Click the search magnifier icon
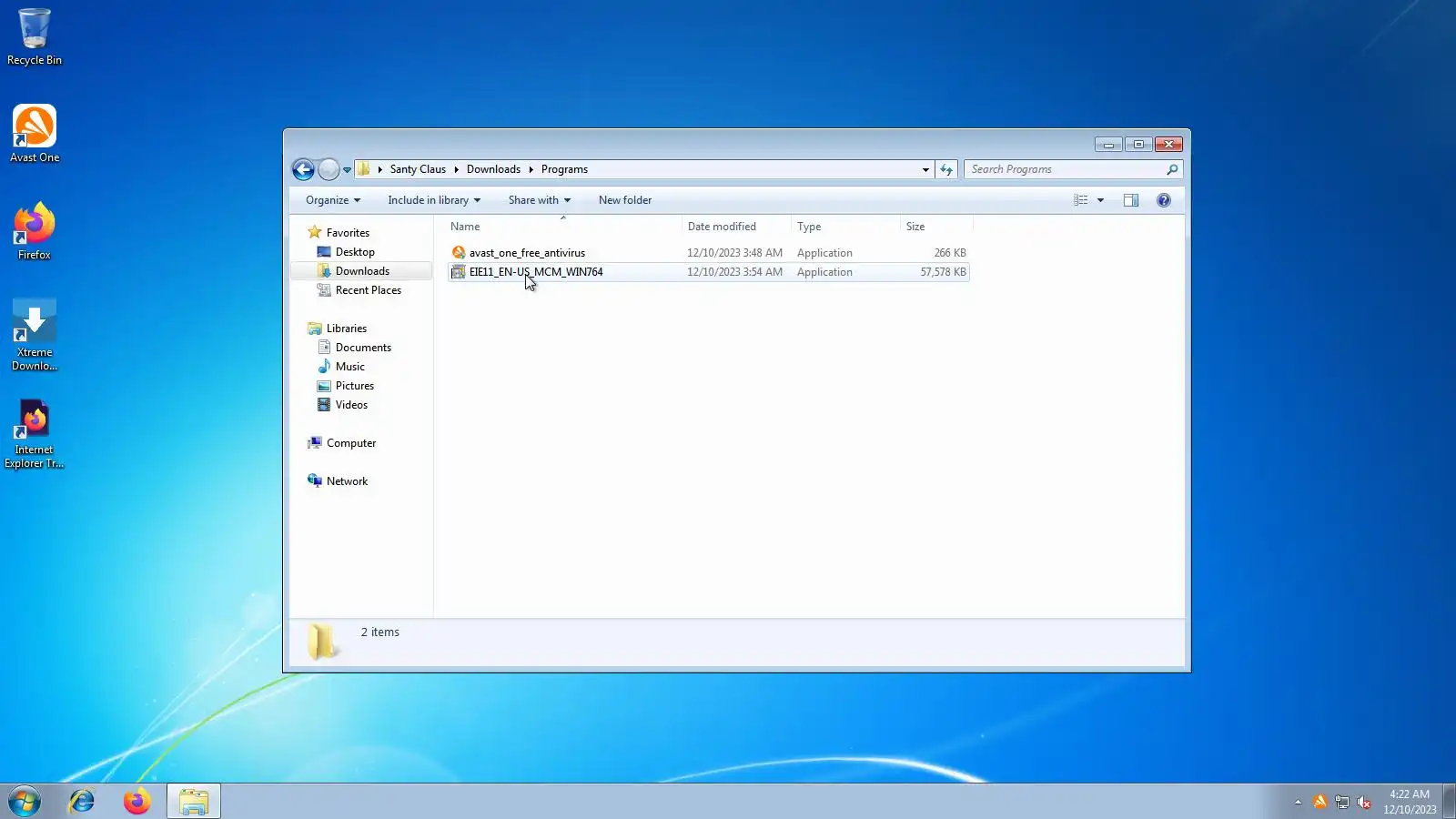Screen dimensions: 1456x819 (1172, 169)
